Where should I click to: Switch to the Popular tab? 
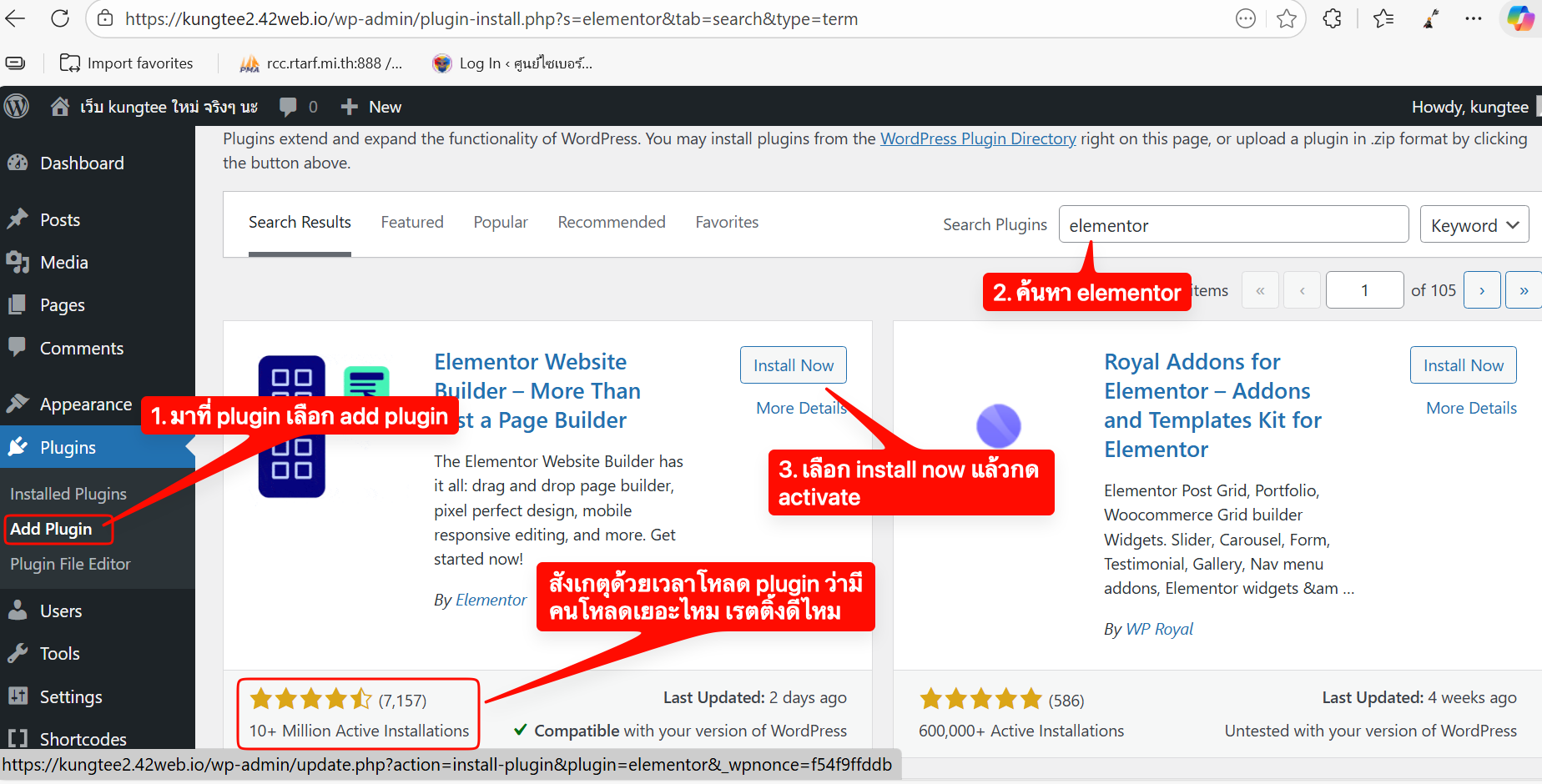[x=501, y=222]
